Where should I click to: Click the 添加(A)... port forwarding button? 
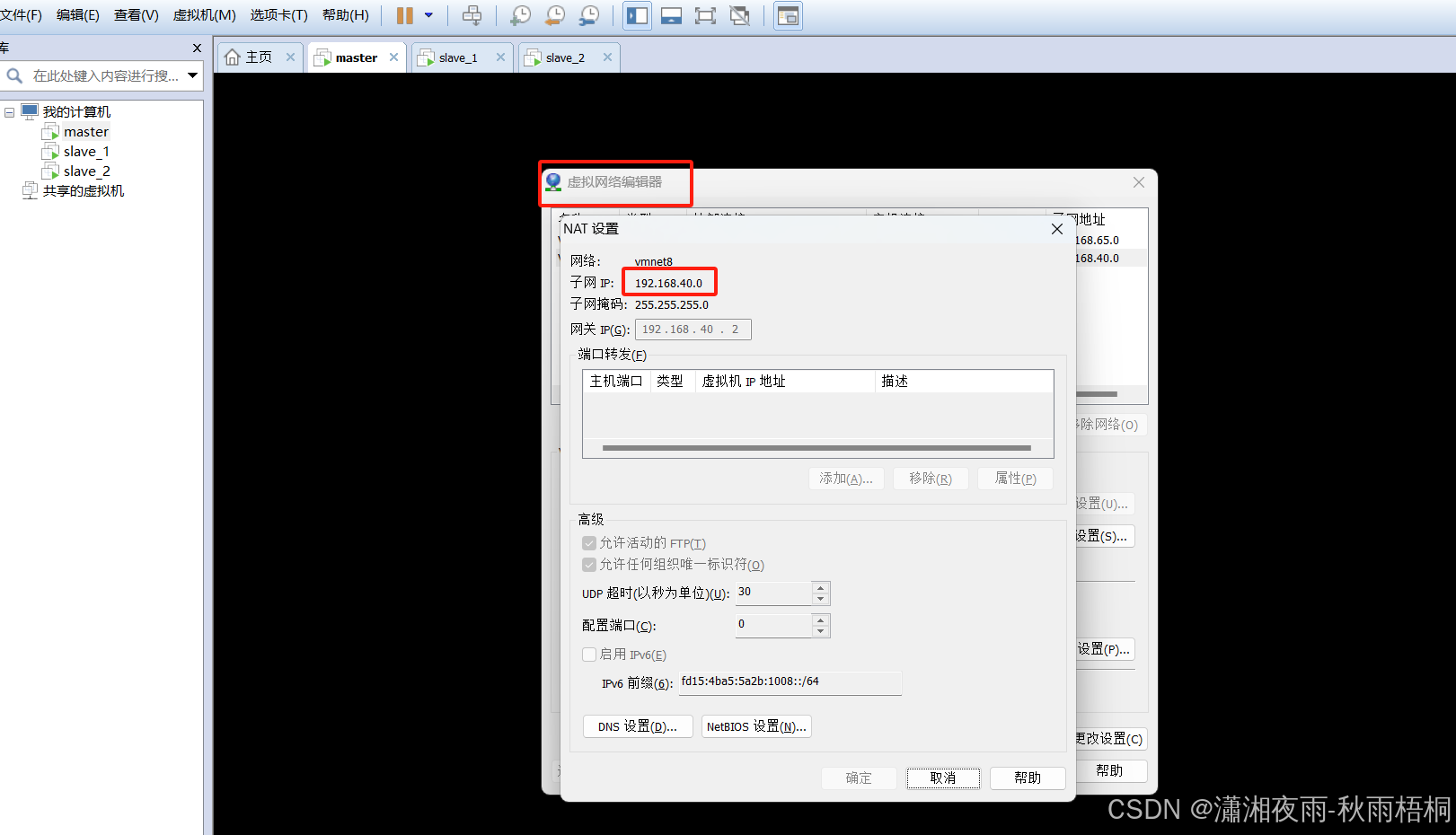coord(846,479)
